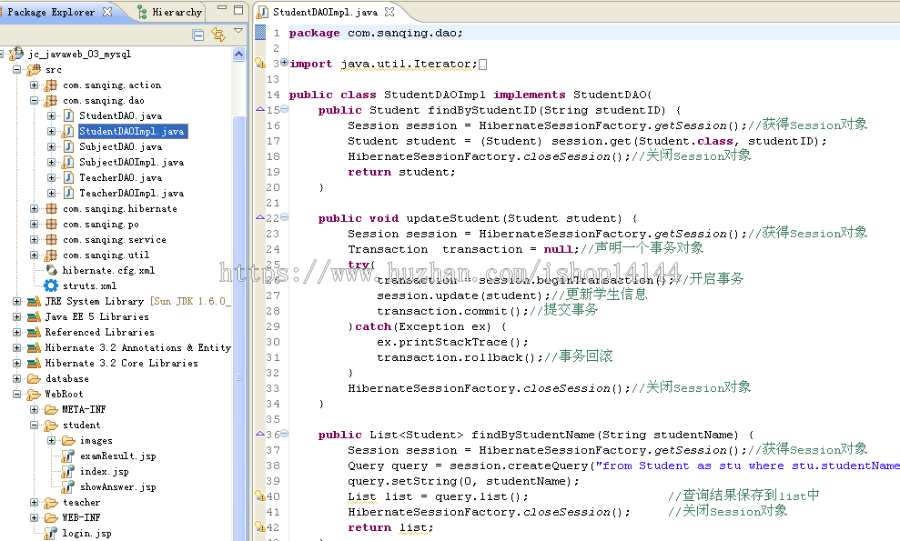Click the StudentDAO.java file icon

[x=68, y=116]
